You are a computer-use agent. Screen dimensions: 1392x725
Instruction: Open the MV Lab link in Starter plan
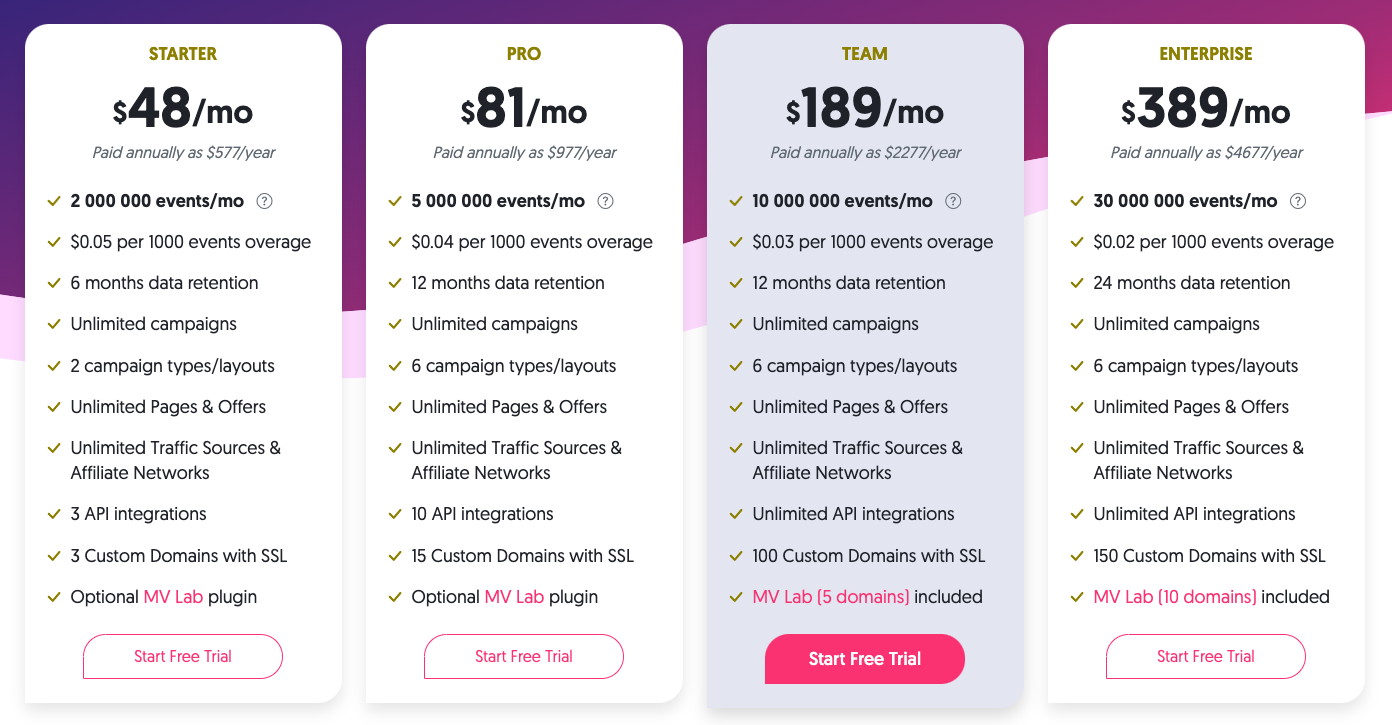click(x=173, y=597)
